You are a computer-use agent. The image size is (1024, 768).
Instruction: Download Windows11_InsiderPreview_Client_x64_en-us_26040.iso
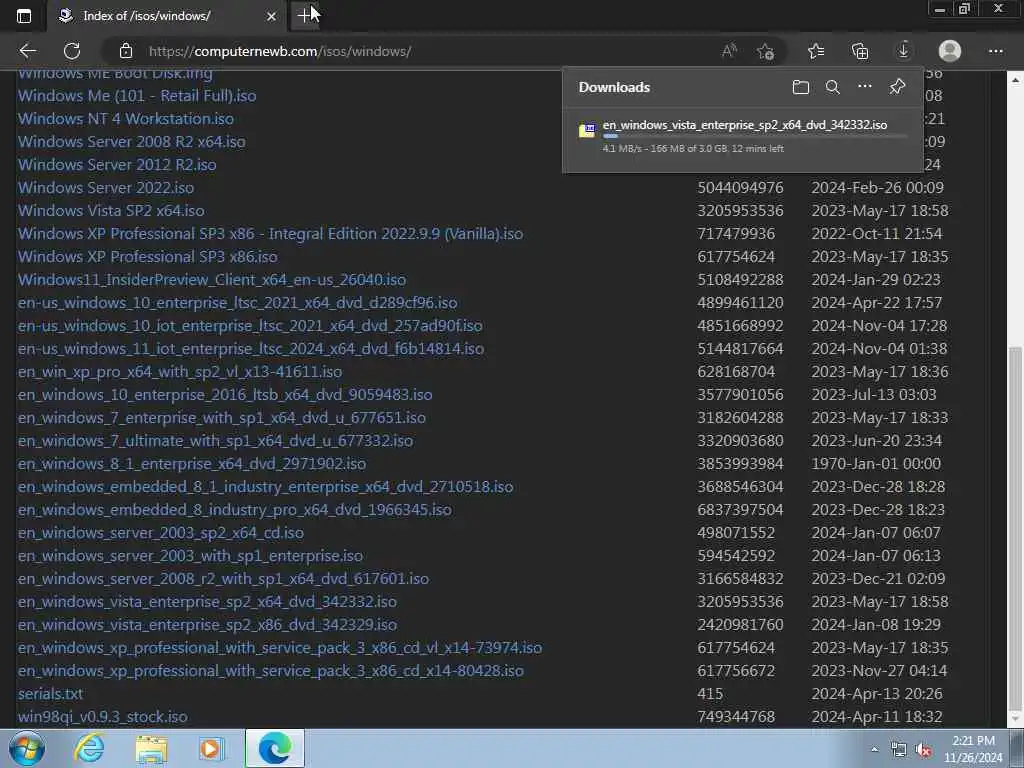pos(212,280)
